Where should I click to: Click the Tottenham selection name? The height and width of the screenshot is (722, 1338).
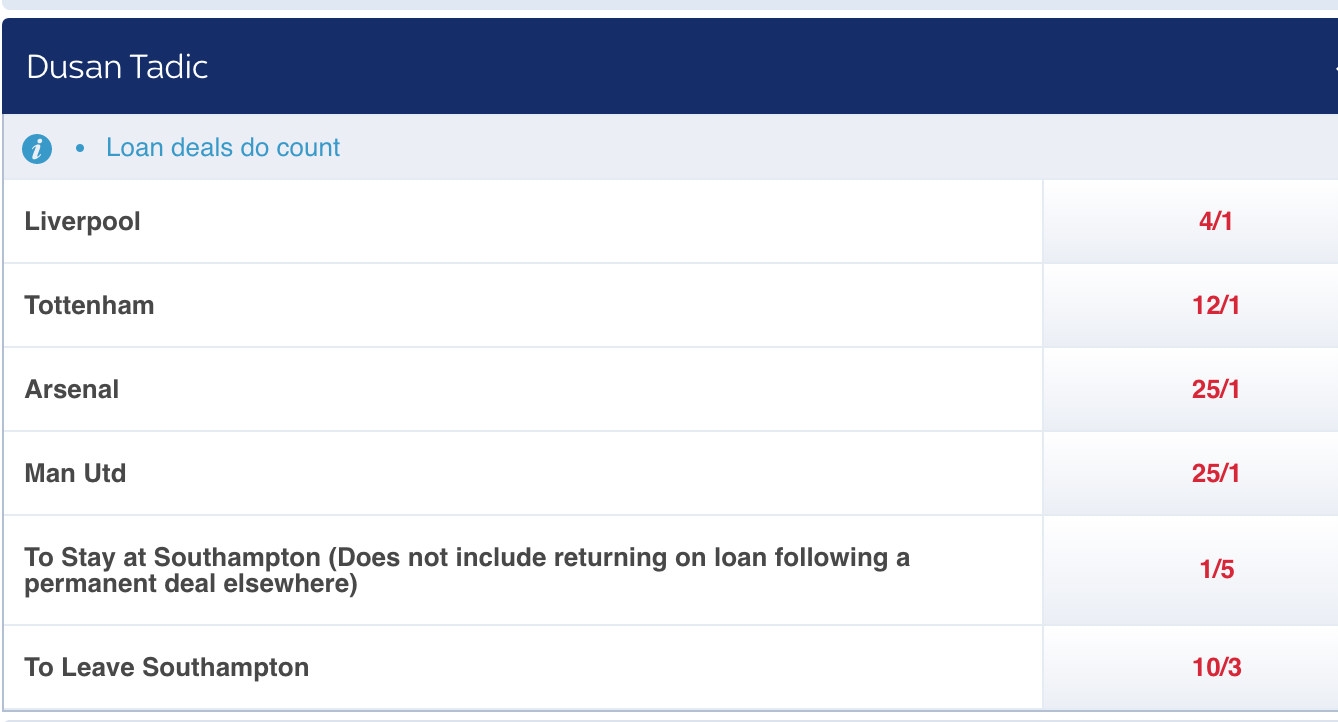[90, 305]
